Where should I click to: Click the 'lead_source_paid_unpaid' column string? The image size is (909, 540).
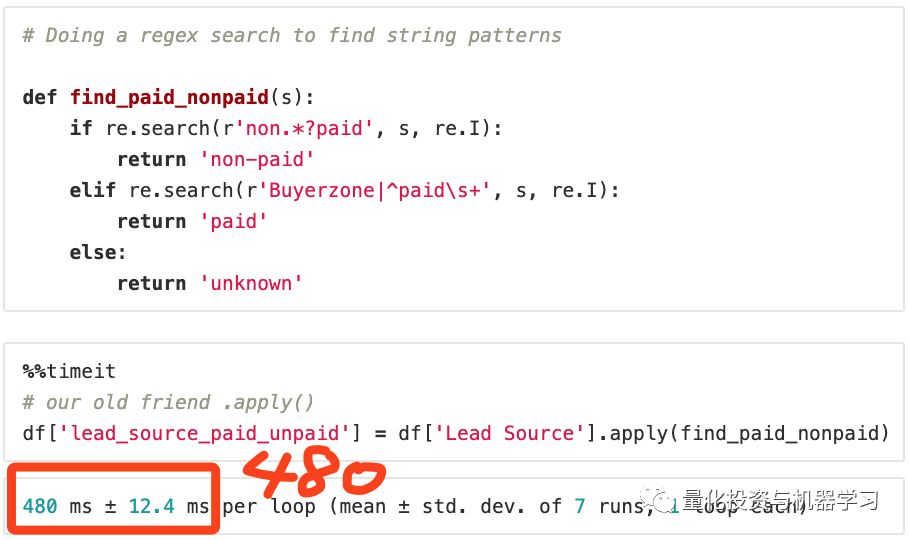(204, 433)
